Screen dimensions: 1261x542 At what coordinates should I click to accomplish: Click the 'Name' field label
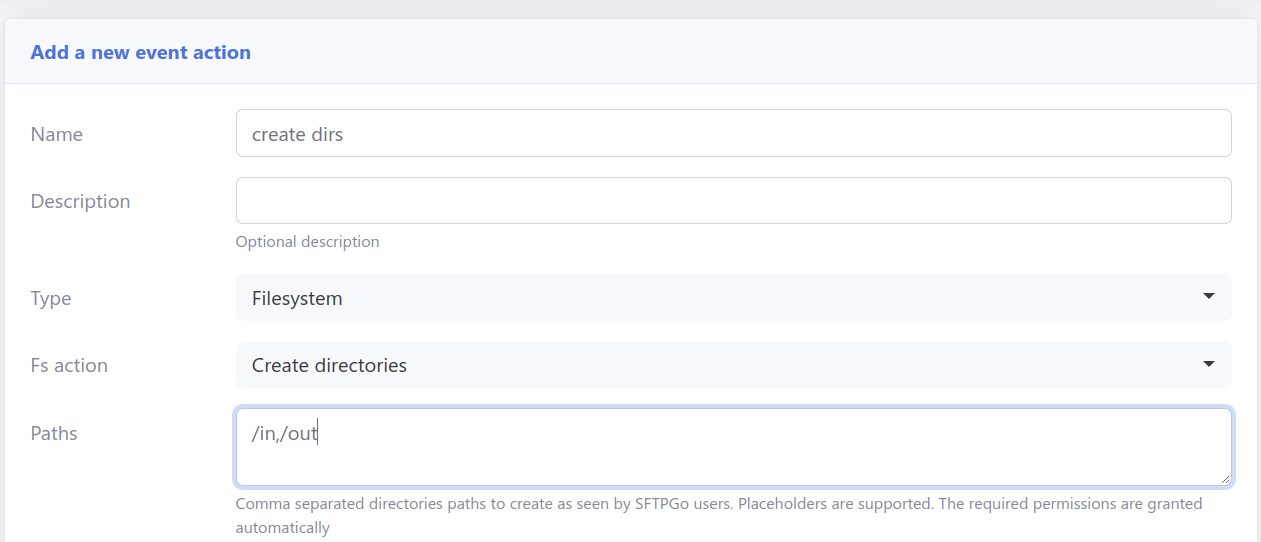pyautogui.click(x=57, y=134)
